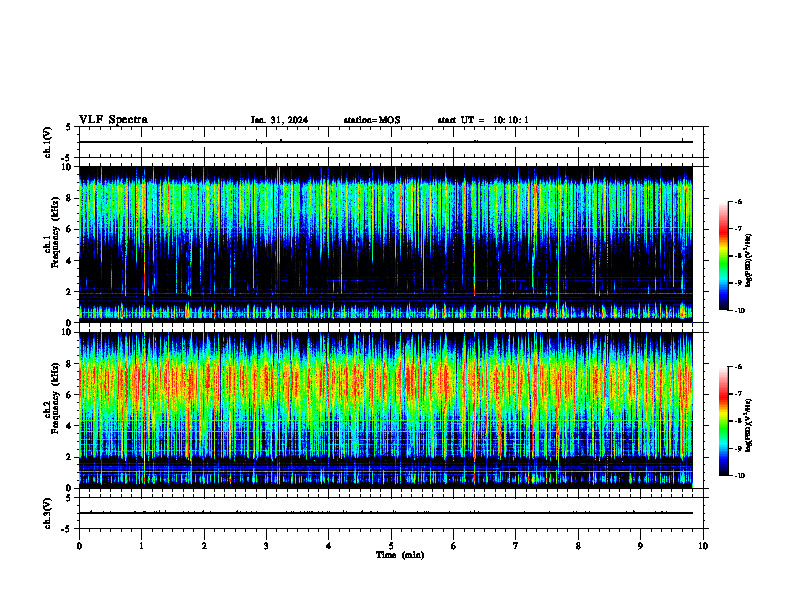792x612 pixels.
Task: Click the "station=MOS" header text
Action: point(372,120)
